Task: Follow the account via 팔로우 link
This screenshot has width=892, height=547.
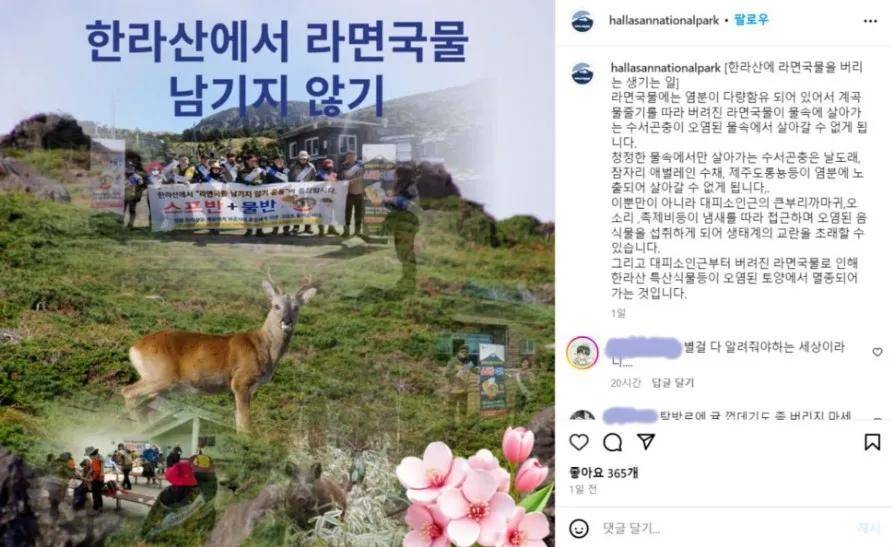Action: pos(751,20)
